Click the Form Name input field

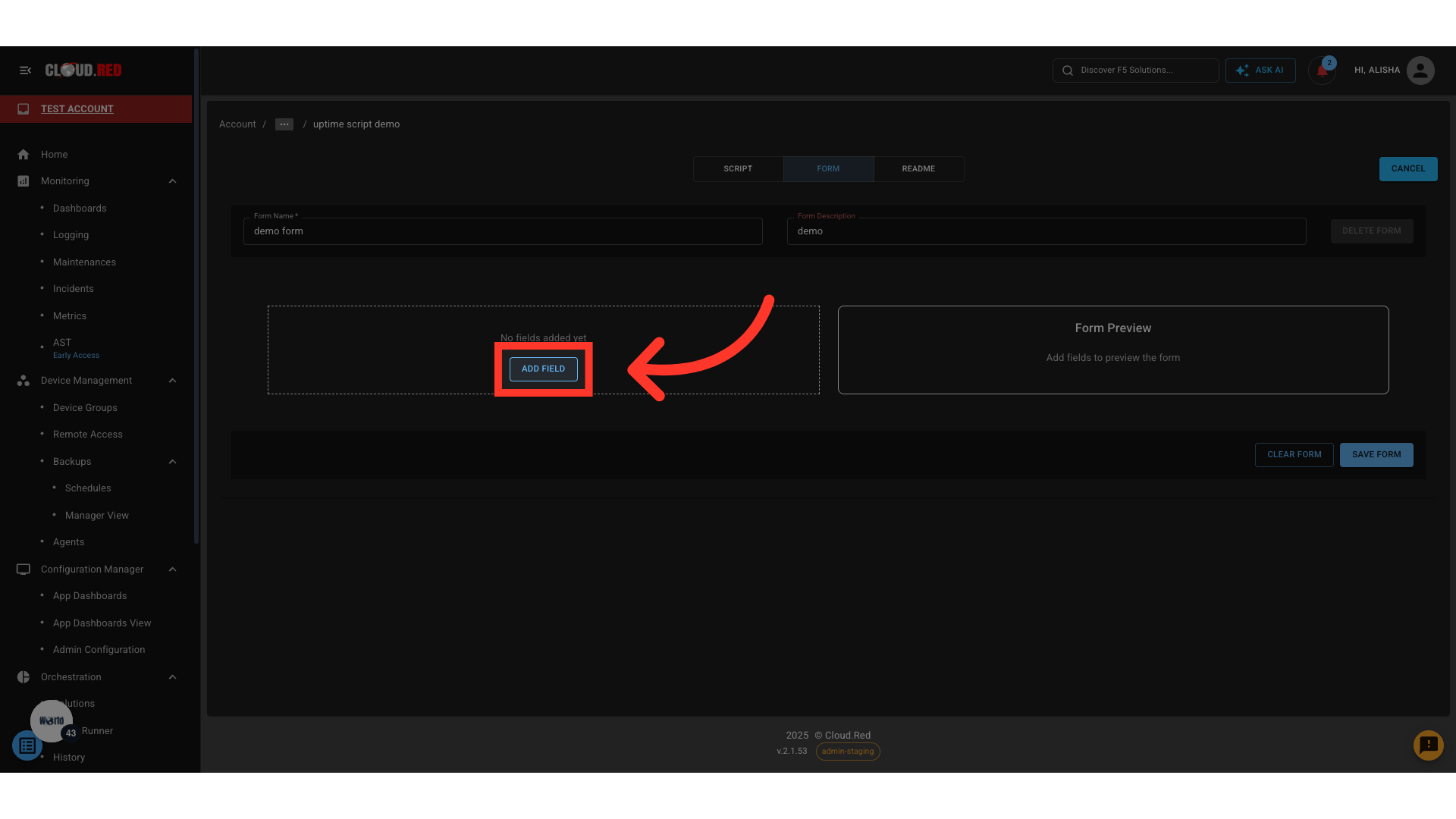tap(502, 232)
